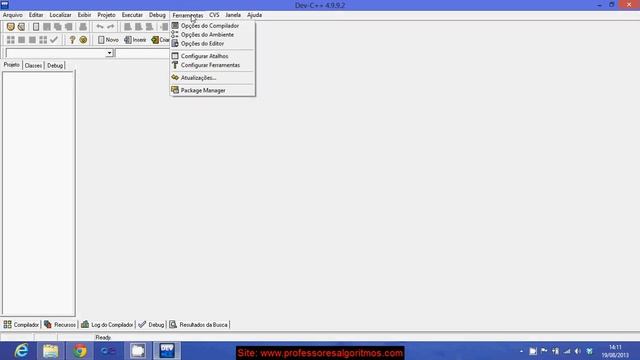The width and height of the screenshot is (640, 360).
Task: Open the class selector dropdown arrow
Action: pos(109,53)
